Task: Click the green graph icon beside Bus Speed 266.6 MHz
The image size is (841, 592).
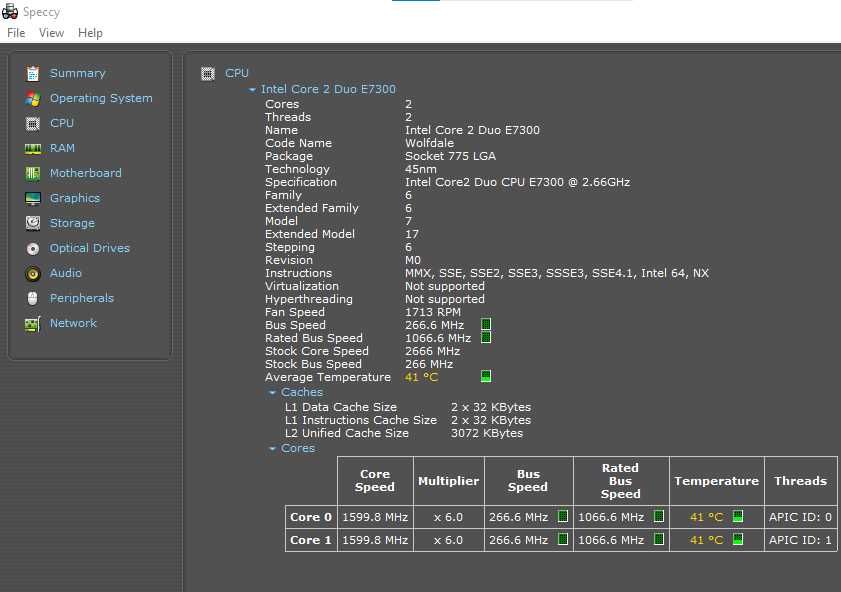Action: pyautogui.click(x=486, y=324)
